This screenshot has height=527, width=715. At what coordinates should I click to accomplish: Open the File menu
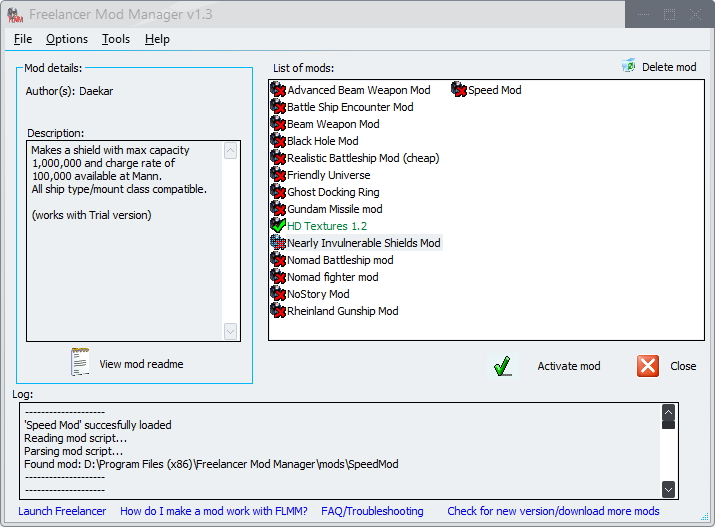pyautogui.click(x=23, y=39)
